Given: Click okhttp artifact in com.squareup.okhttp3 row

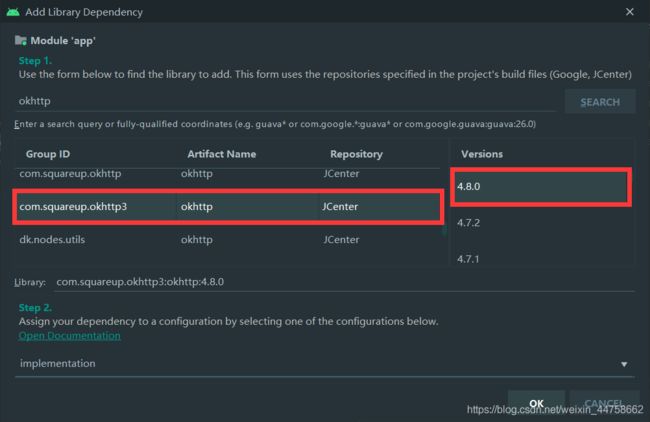Looking at the screenshot, I should click(196, 206).
